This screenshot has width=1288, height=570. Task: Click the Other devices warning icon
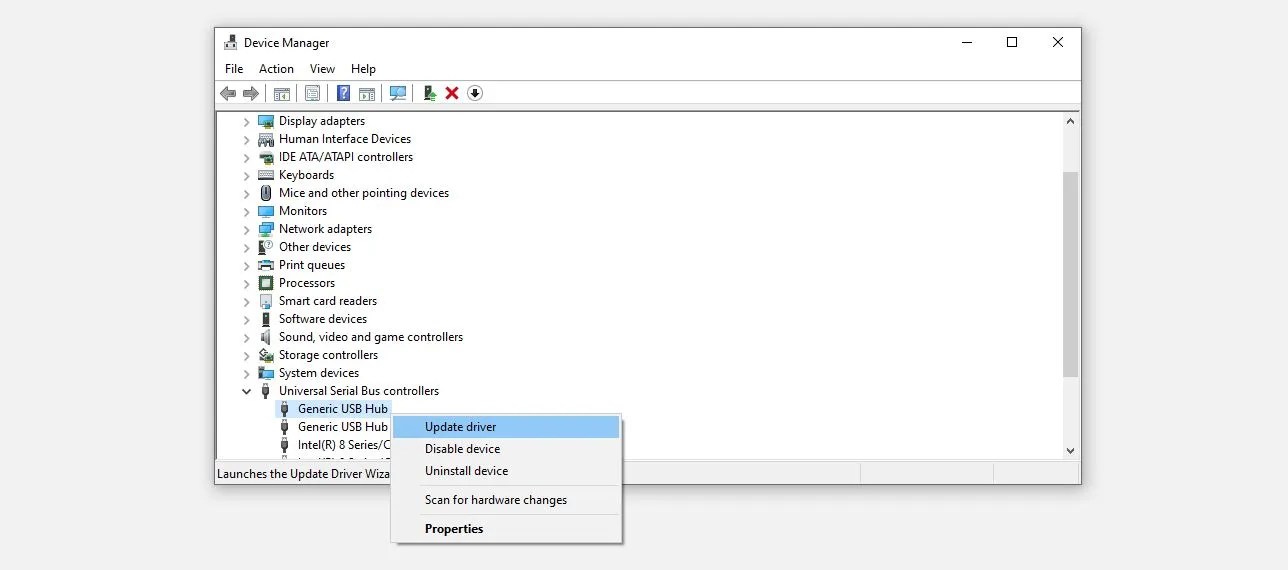[x=266, y=247]
